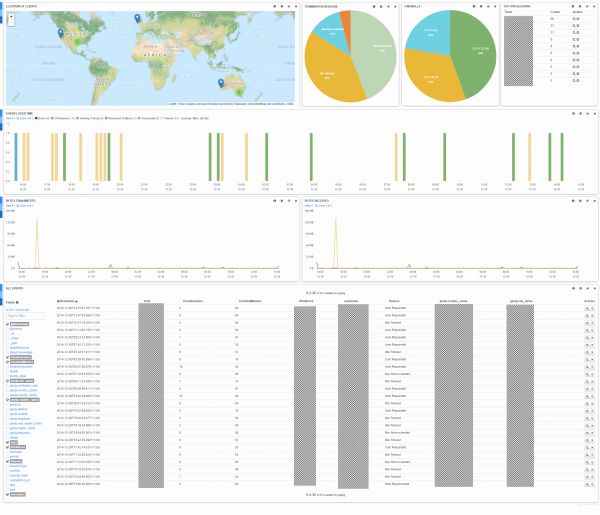The width and height of the screenshot is (600, 515).
Task: Open the actions dropdown in first event row
Action: pyautogui.click(x=589, y=309)
